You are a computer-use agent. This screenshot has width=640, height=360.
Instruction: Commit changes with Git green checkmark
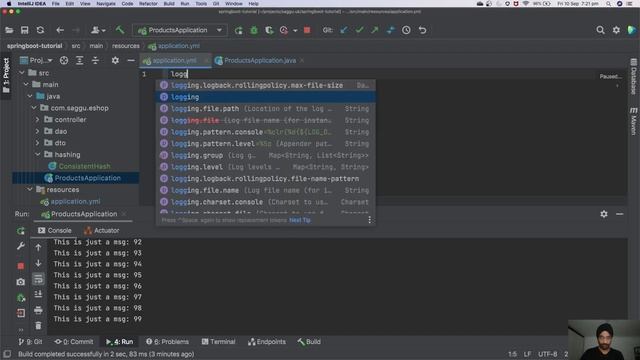click(359, 30)
